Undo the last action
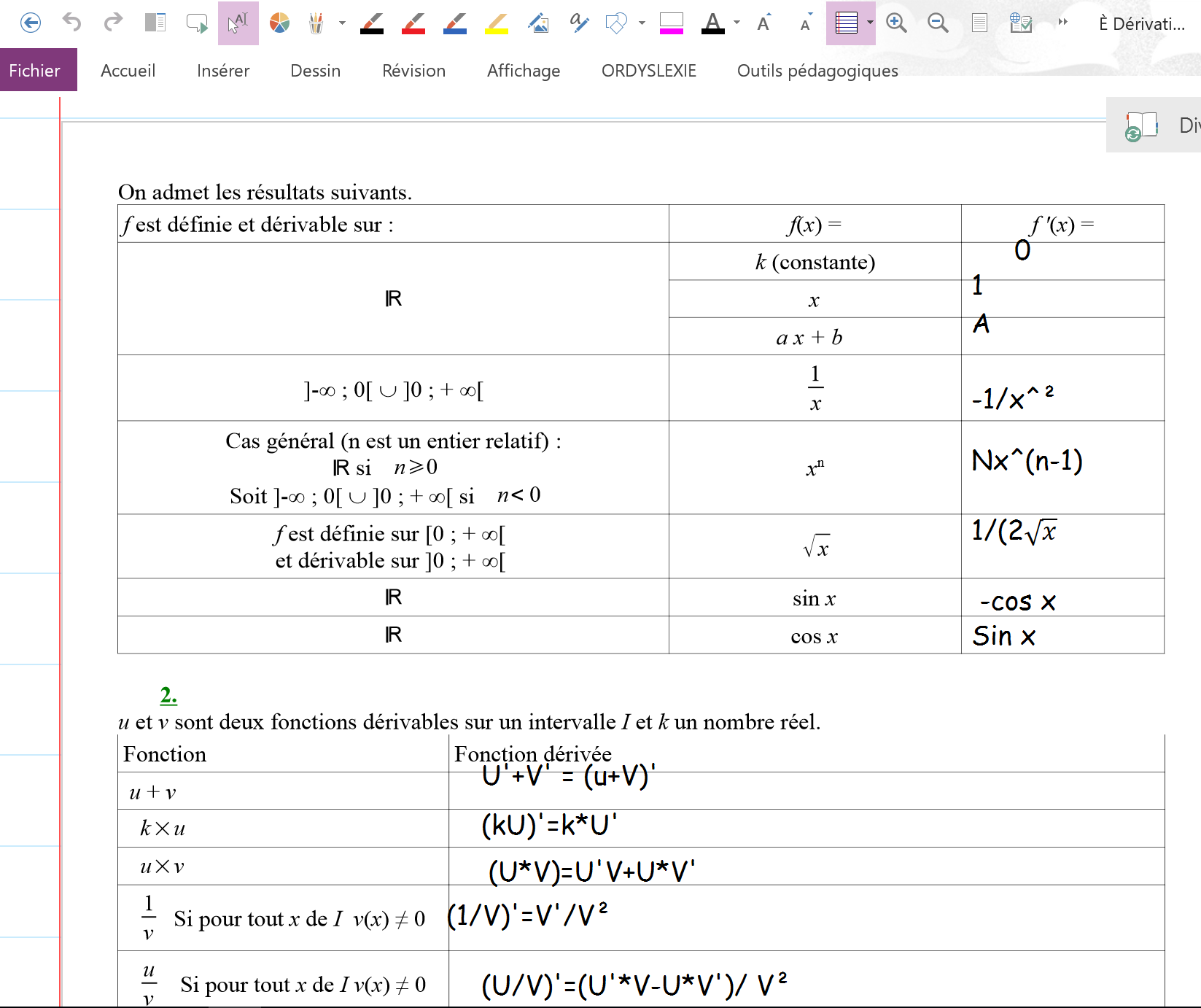Screen dimensions: 1201x1008 click(x=71, y=23)
